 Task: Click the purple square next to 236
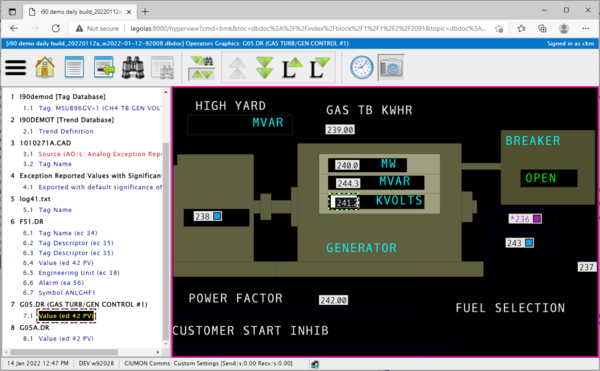(x=537, y=219)
